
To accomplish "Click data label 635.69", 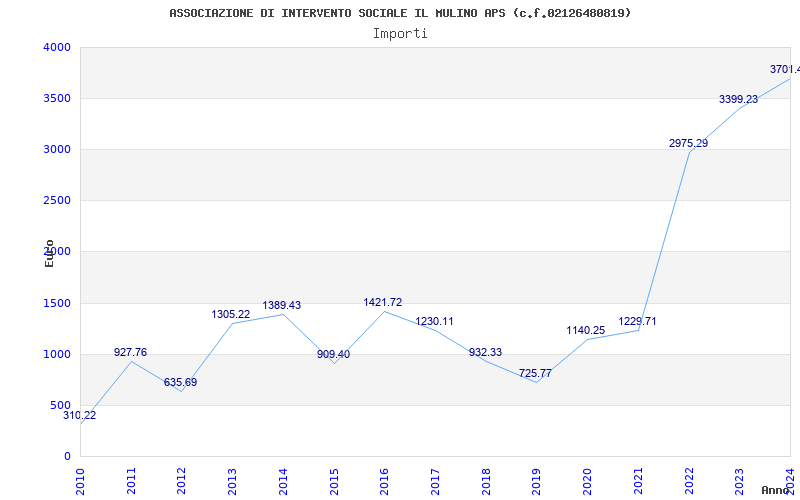I will (x=180, y=382).
